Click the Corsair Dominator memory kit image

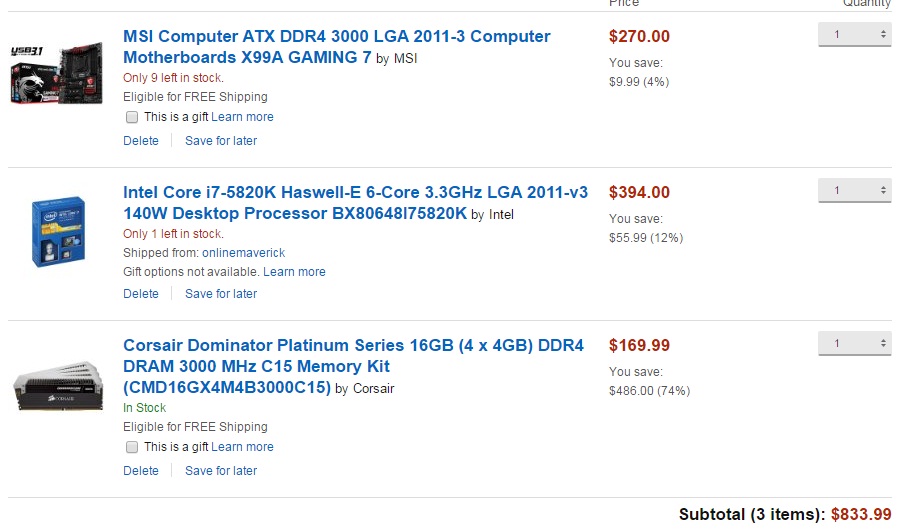59,385
